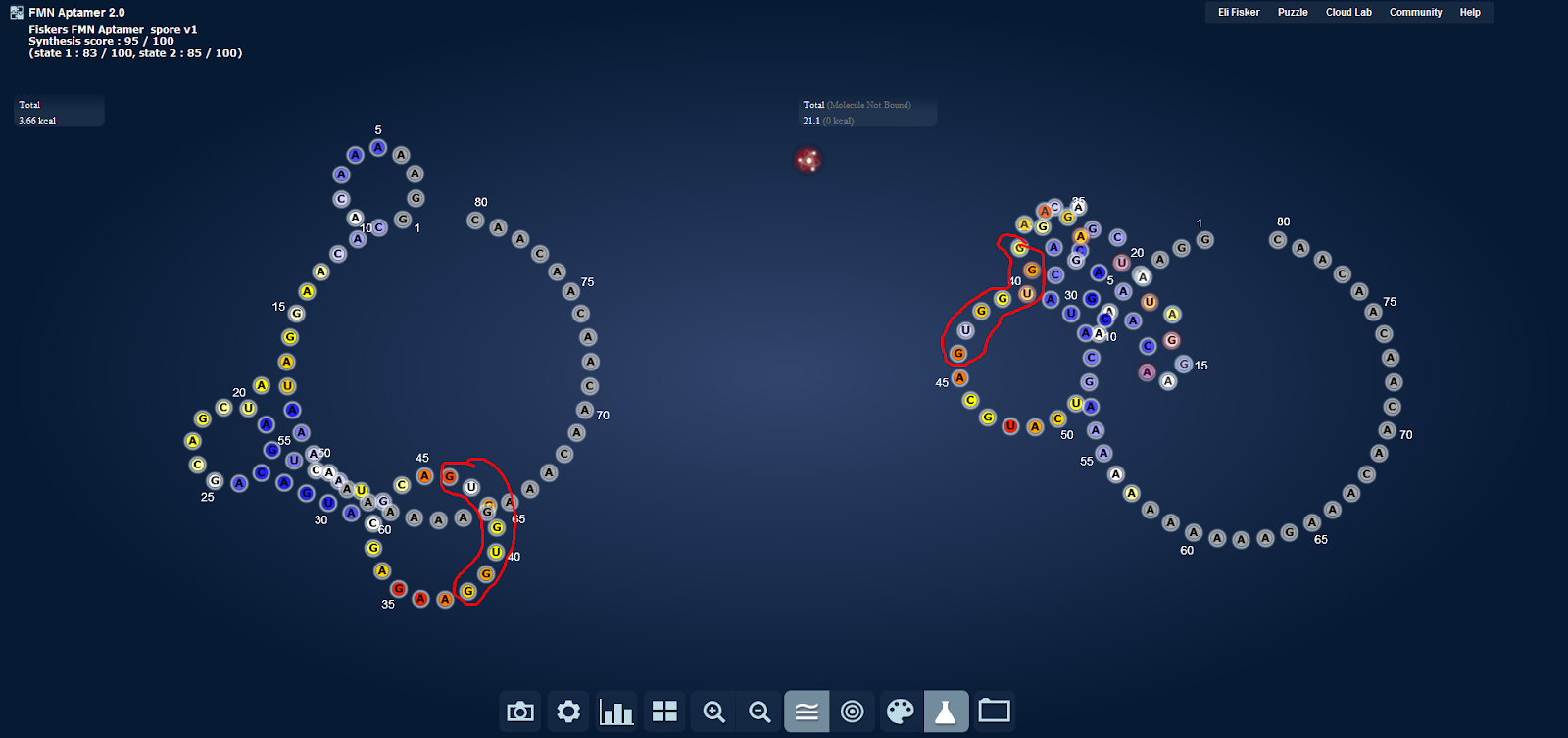Select the red U base in right structure
The image size is (1568, 738).
[x=1010, y=425]
